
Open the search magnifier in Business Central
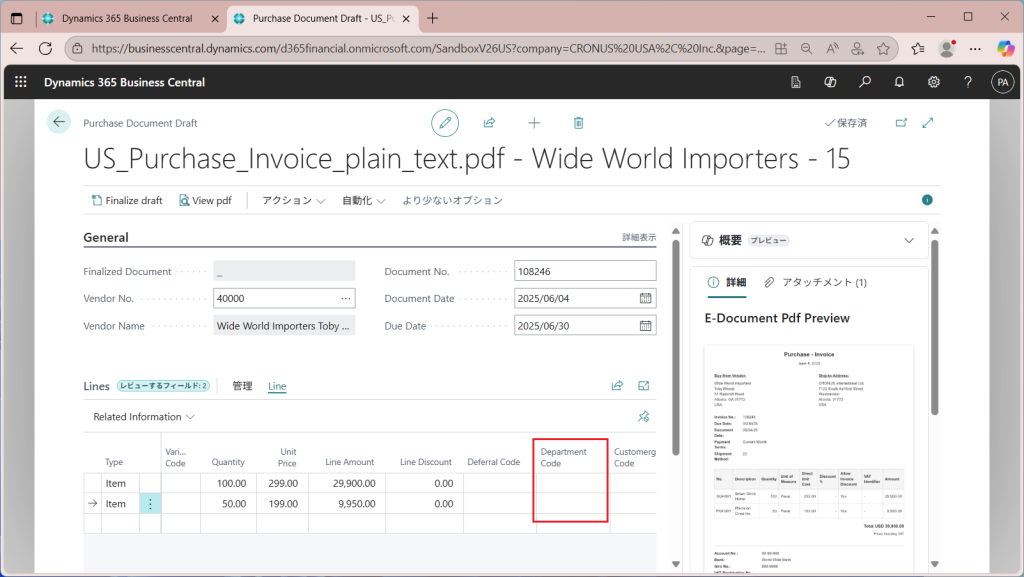[x=865, y=82]
